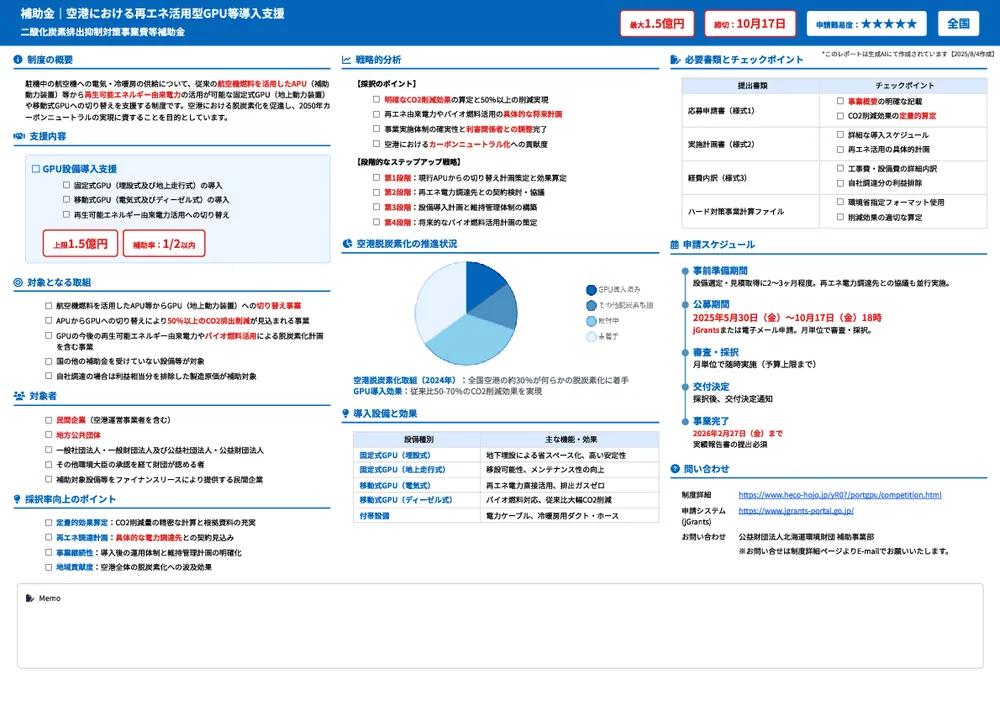1000x706 pixels.
Task: Click the 全国 region badge
Action: pyautogui.click(x=958, y=24)
